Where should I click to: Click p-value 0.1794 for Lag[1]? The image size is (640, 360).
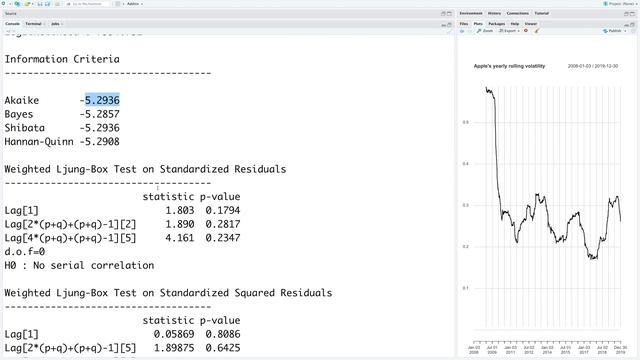tap(223, 210)
